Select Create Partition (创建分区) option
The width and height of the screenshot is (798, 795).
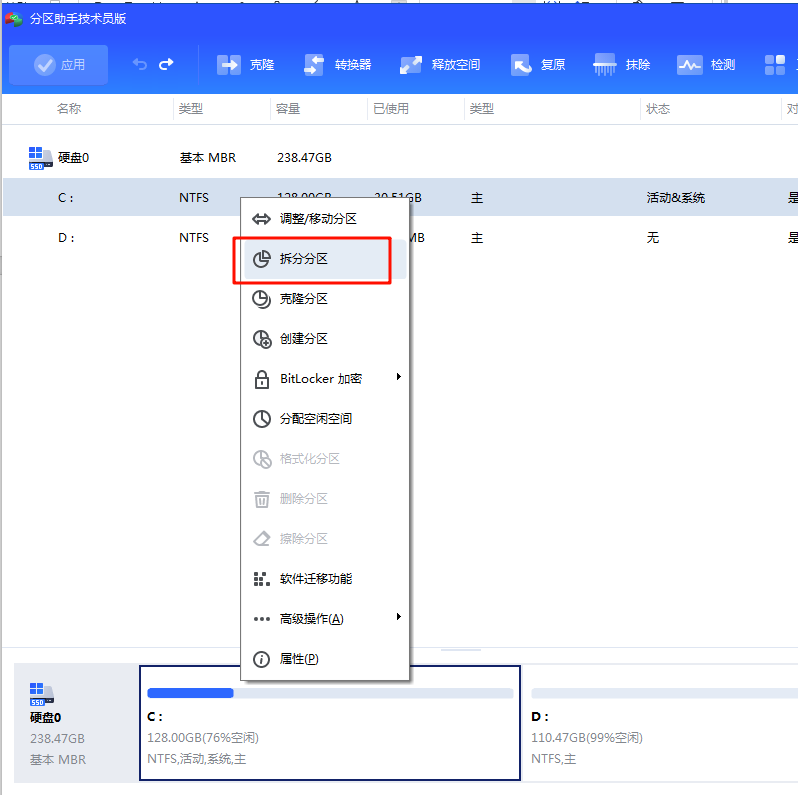304,339
